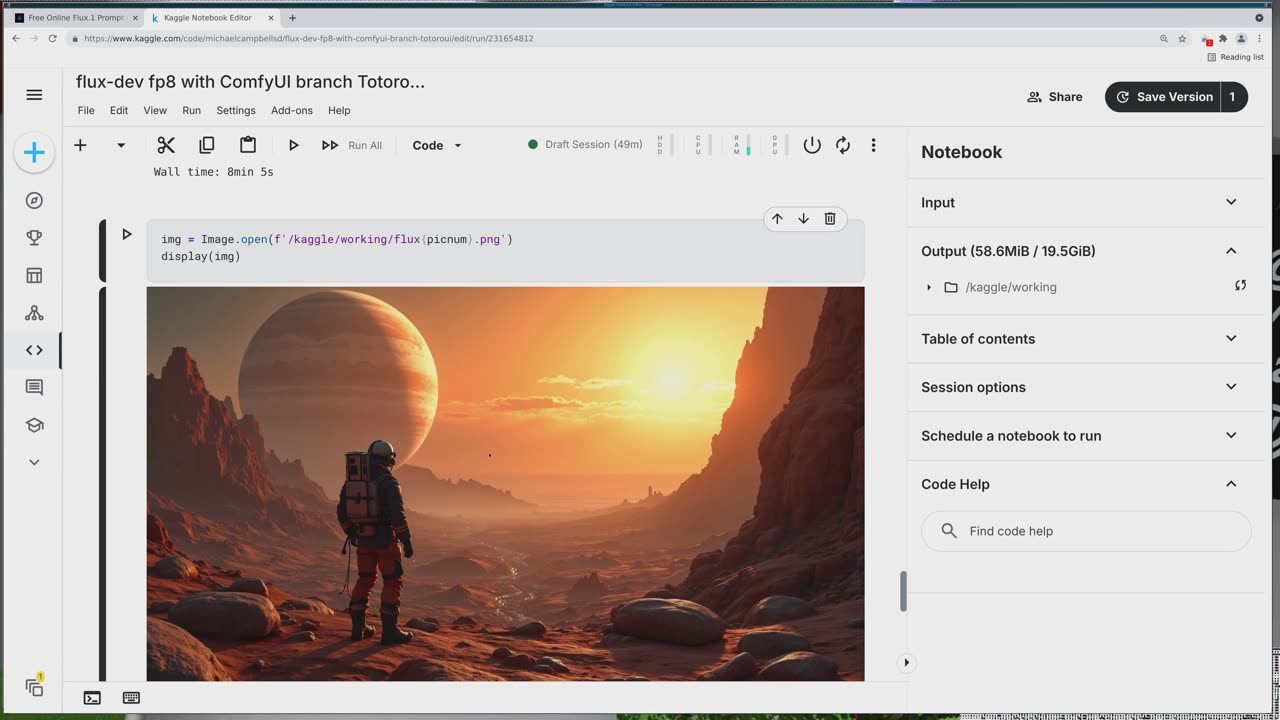This screenshot has height=720, width=1280.
Task: Restart the session with refresh icon
Action: pyautogui.click(x=843, y=145)
